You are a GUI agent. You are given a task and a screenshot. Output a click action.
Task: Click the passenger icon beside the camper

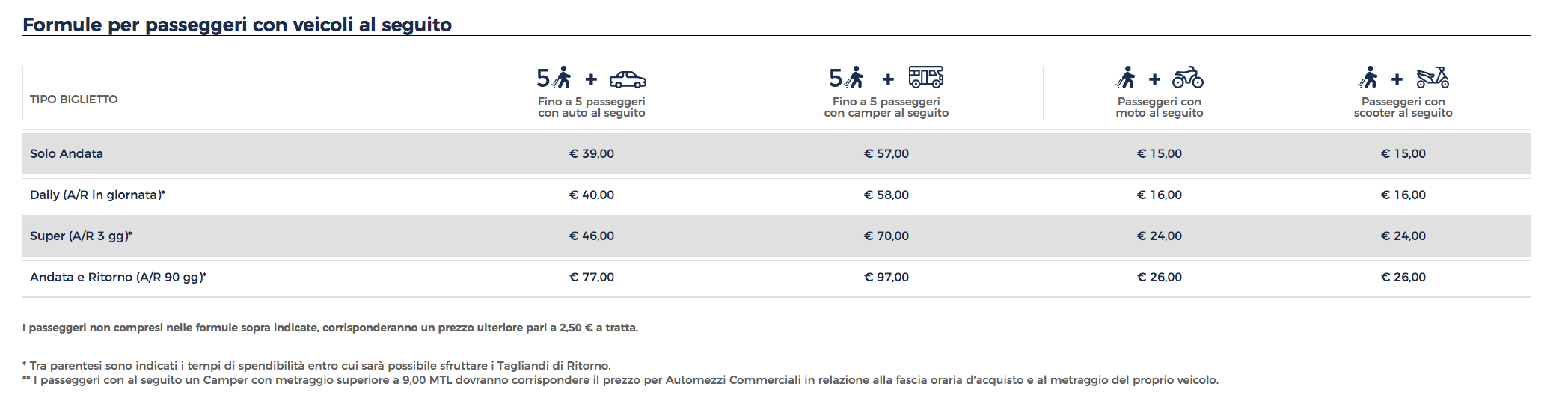855,77
